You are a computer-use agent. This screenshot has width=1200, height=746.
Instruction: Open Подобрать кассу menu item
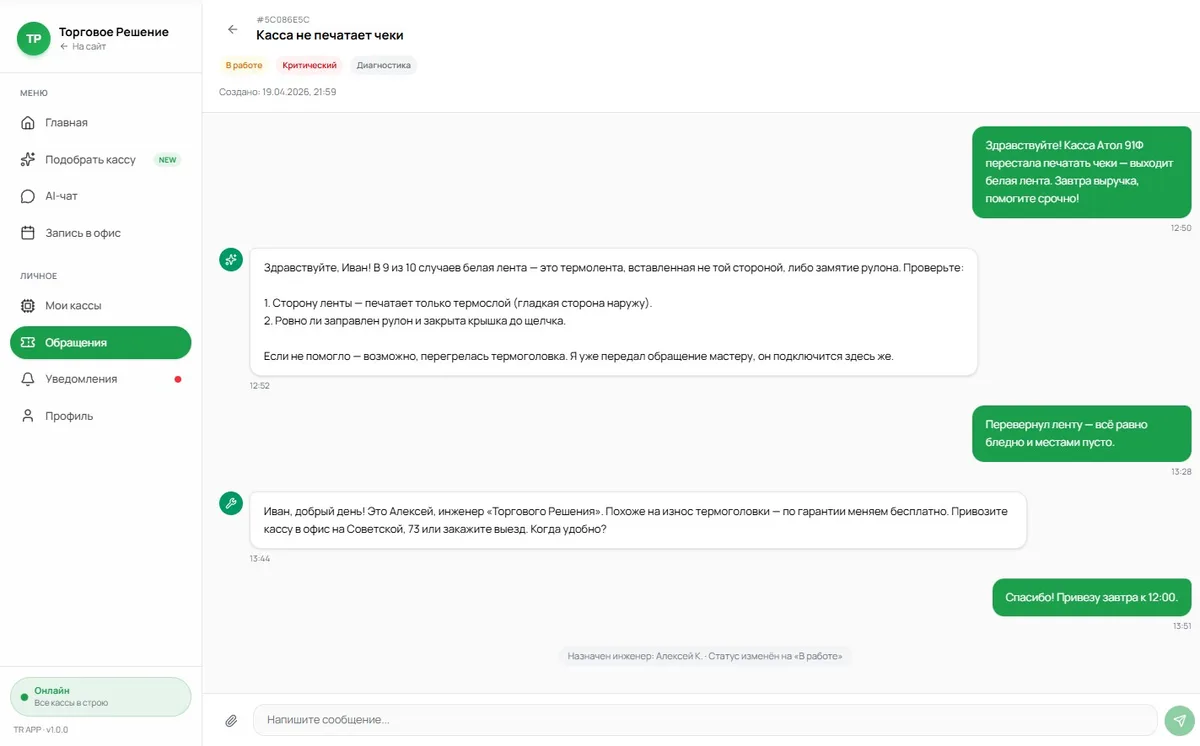(x=100, y=160)
